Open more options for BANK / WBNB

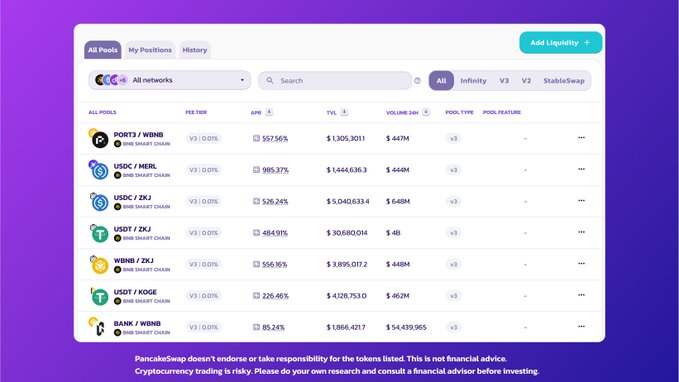click(581, 327)
